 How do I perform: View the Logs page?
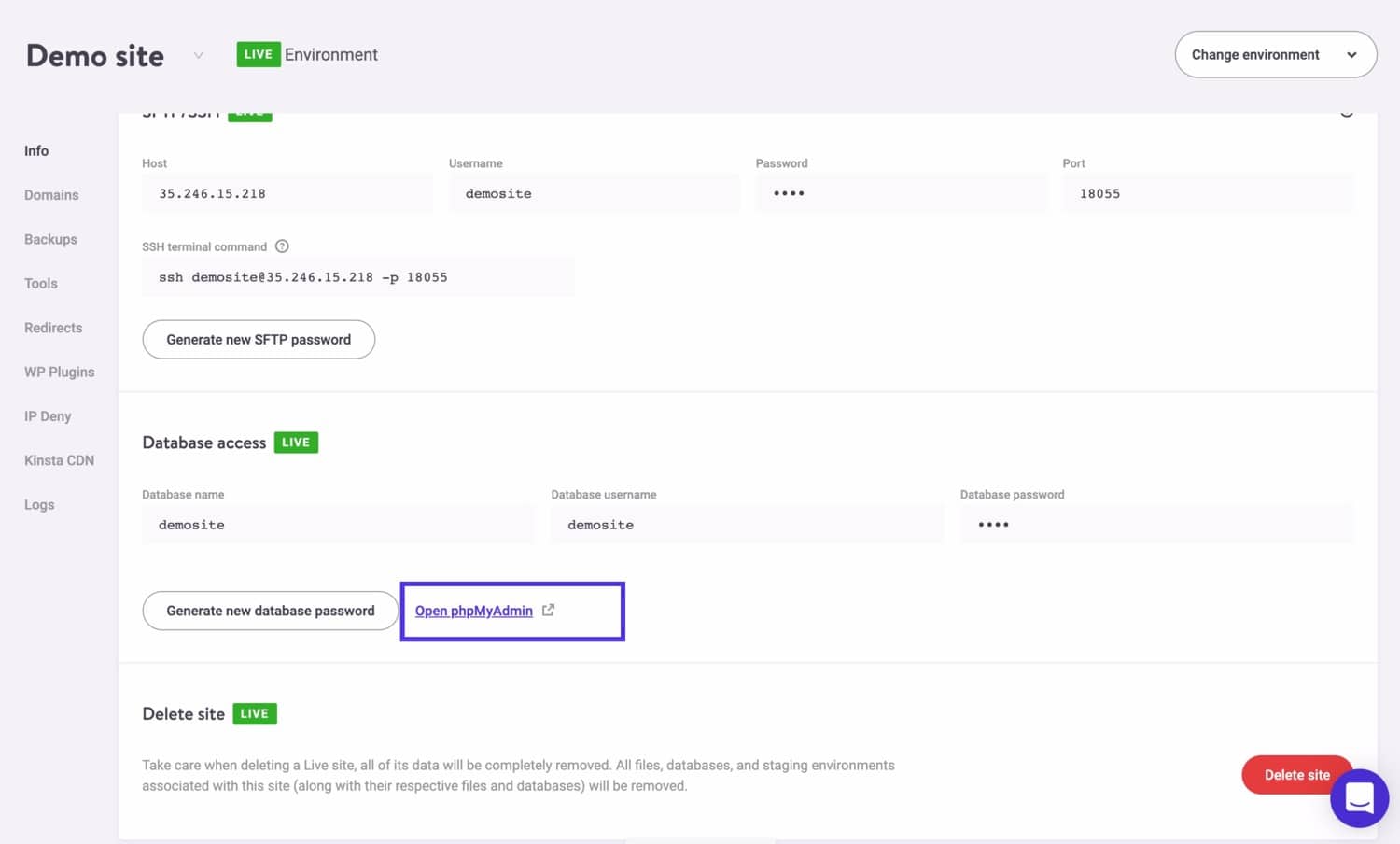pos(39,504)
